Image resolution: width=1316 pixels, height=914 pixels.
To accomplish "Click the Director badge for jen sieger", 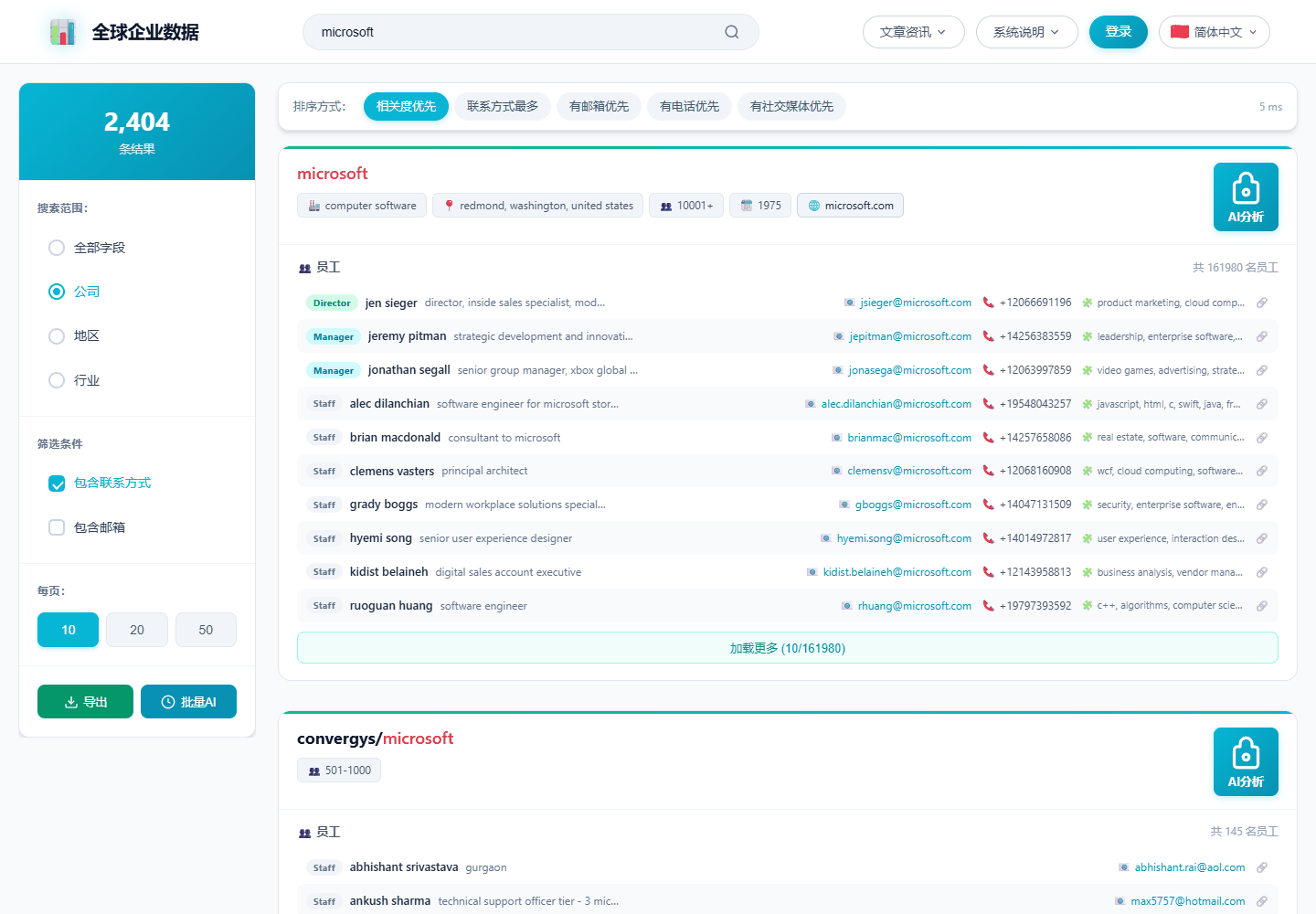I will pyautogui.click(x=332, y=303).
